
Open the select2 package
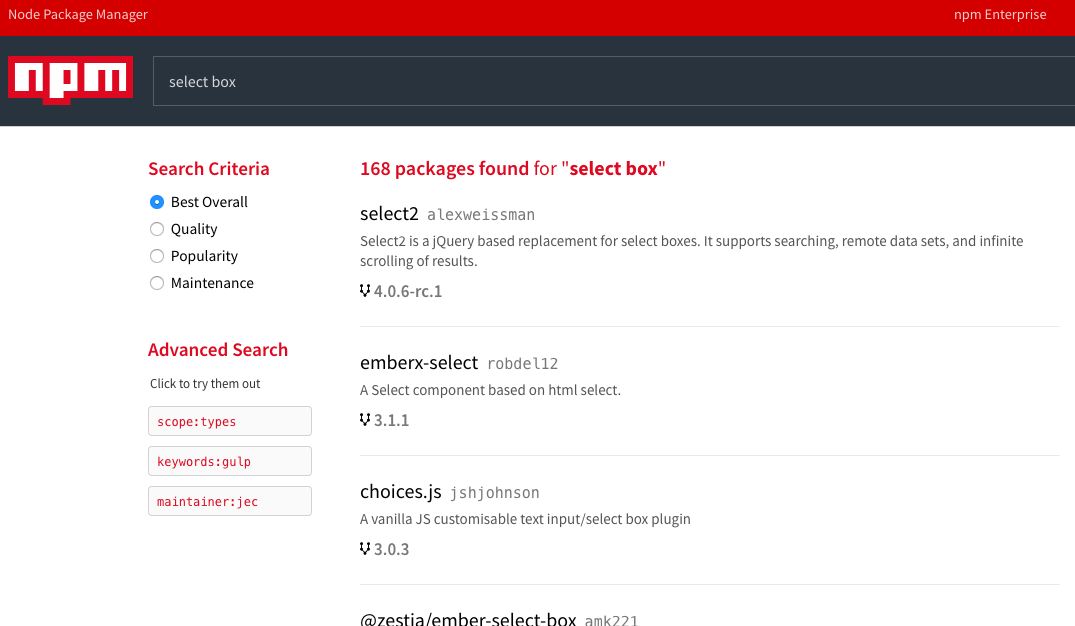point(389,214)
